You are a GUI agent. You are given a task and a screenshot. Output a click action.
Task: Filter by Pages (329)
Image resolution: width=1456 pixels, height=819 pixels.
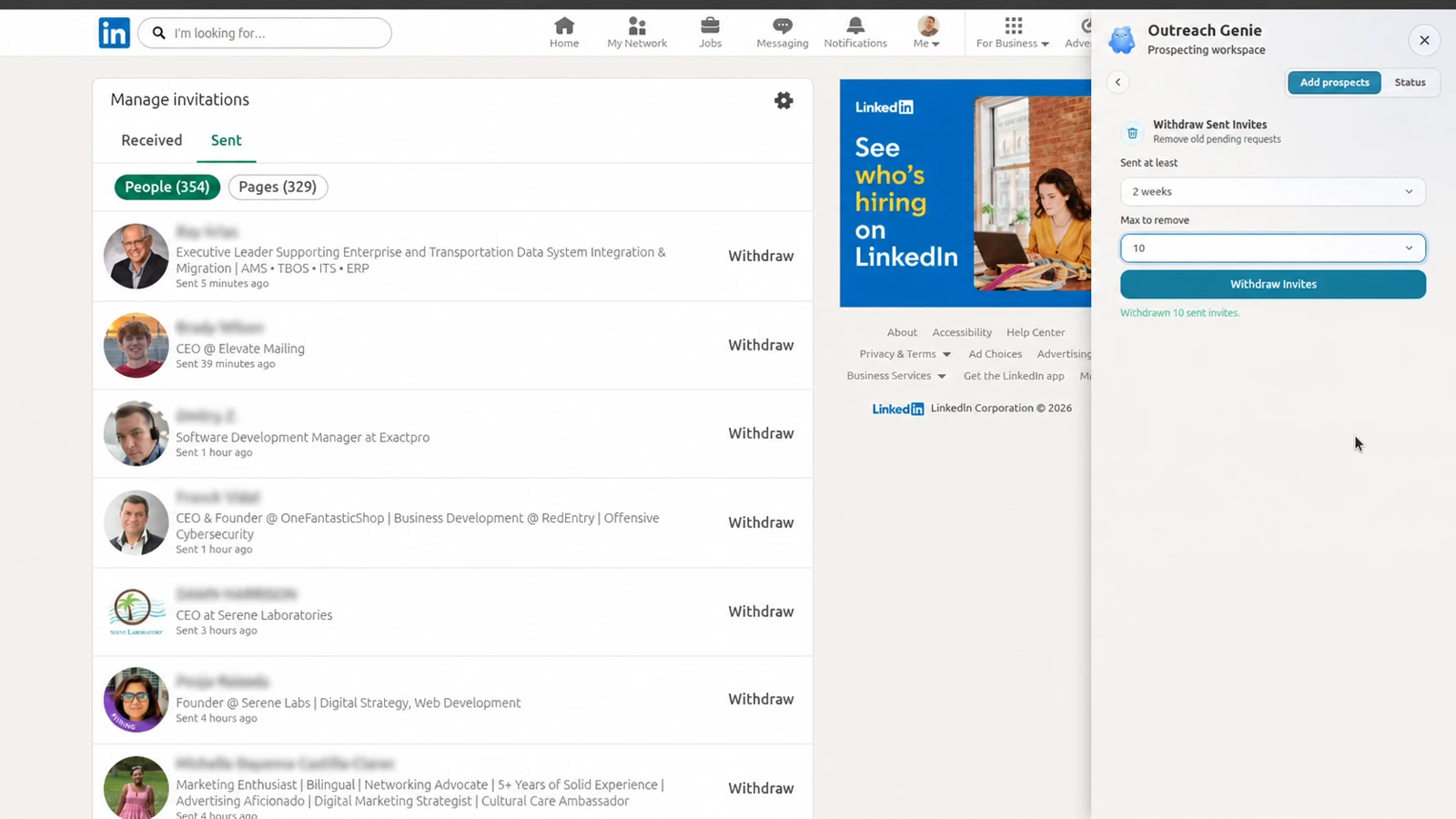278,187
